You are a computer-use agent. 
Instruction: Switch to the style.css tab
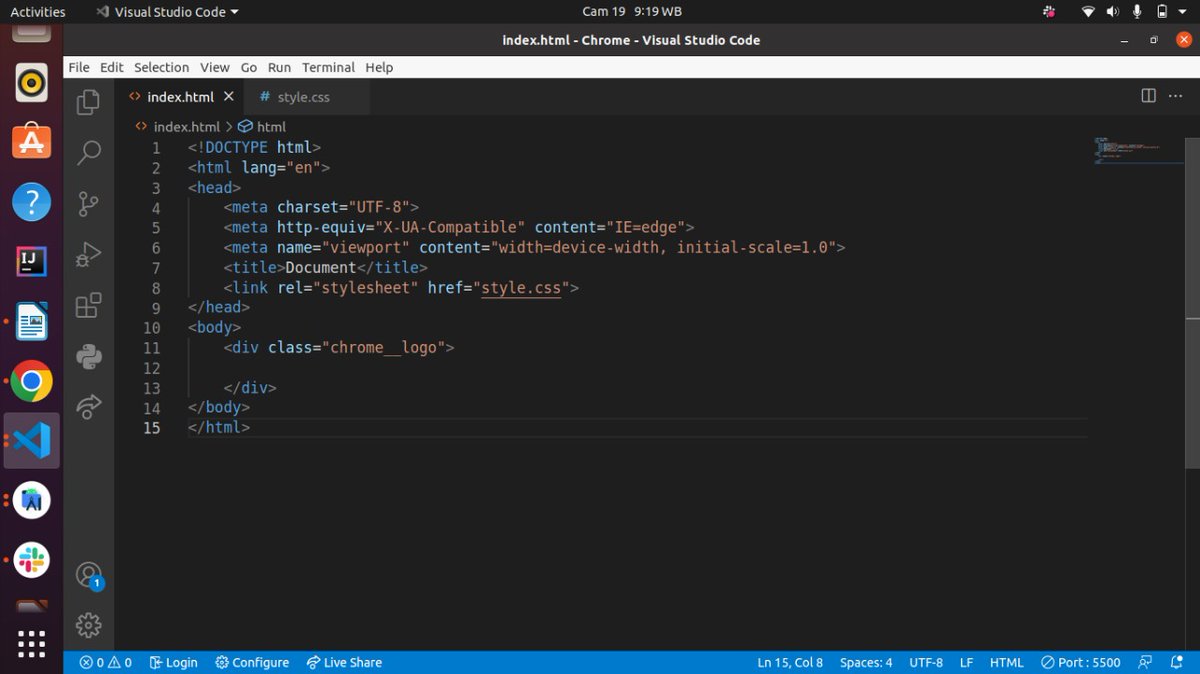[x=304, y=97]
